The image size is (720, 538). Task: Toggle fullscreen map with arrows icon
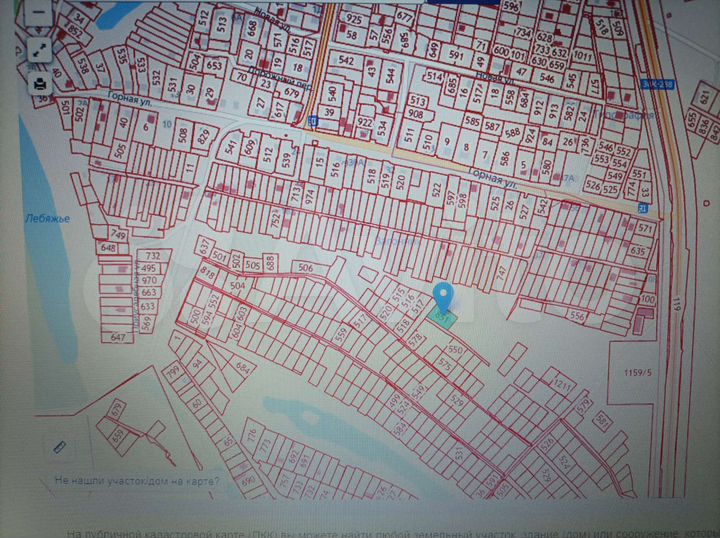[x=39, y=48]
